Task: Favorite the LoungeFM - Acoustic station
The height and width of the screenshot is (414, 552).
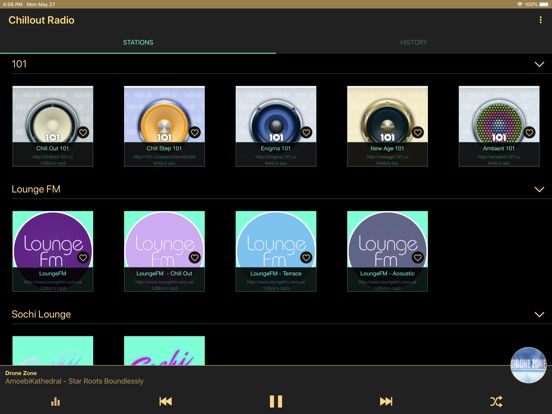Action: (x=418, y=258)
